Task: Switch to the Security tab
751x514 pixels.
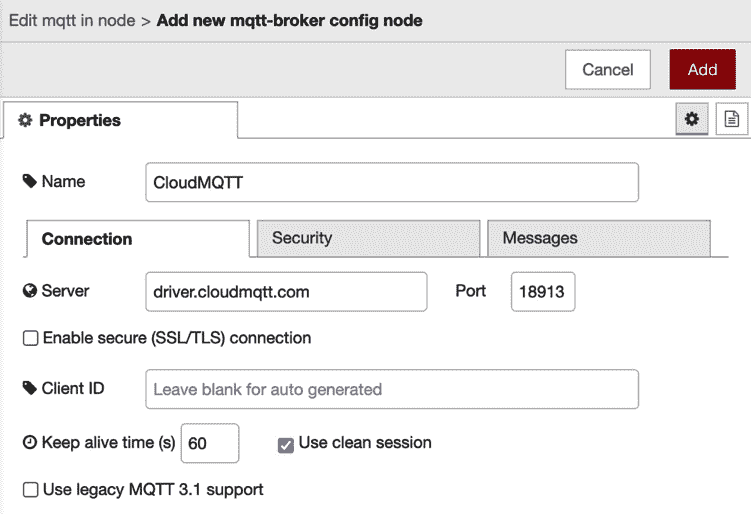Action: (x=368, y=238)
